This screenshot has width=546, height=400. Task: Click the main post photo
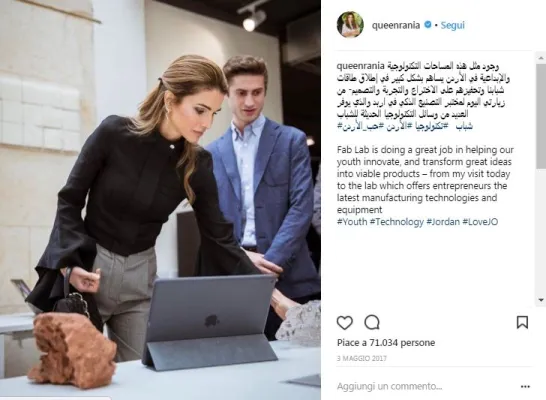pos(160,200)
